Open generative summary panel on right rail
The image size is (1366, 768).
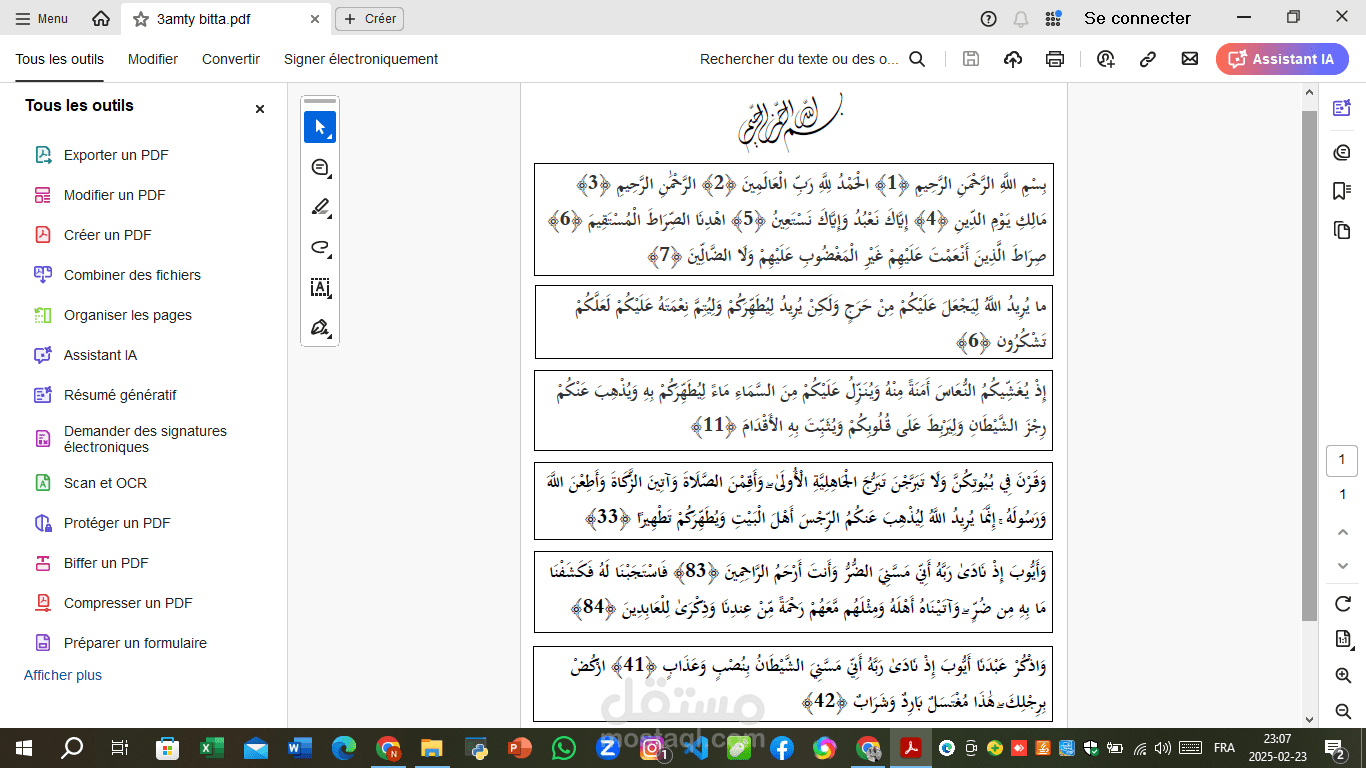pos(1342,108)
